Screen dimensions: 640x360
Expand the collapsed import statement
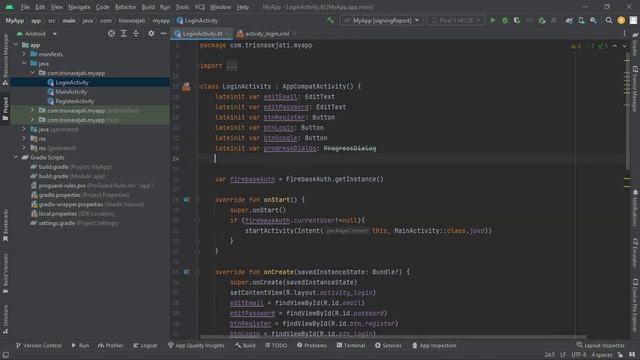232,66
